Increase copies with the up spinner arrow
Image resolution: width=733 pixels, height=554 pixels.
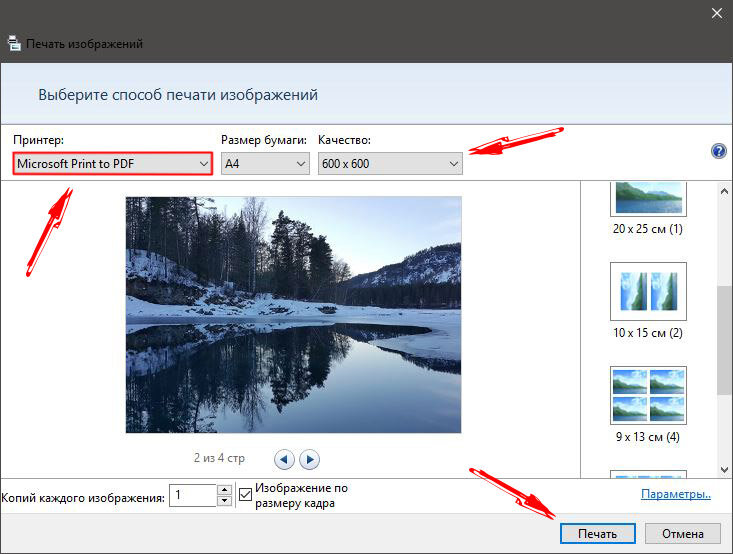(225, 489)
